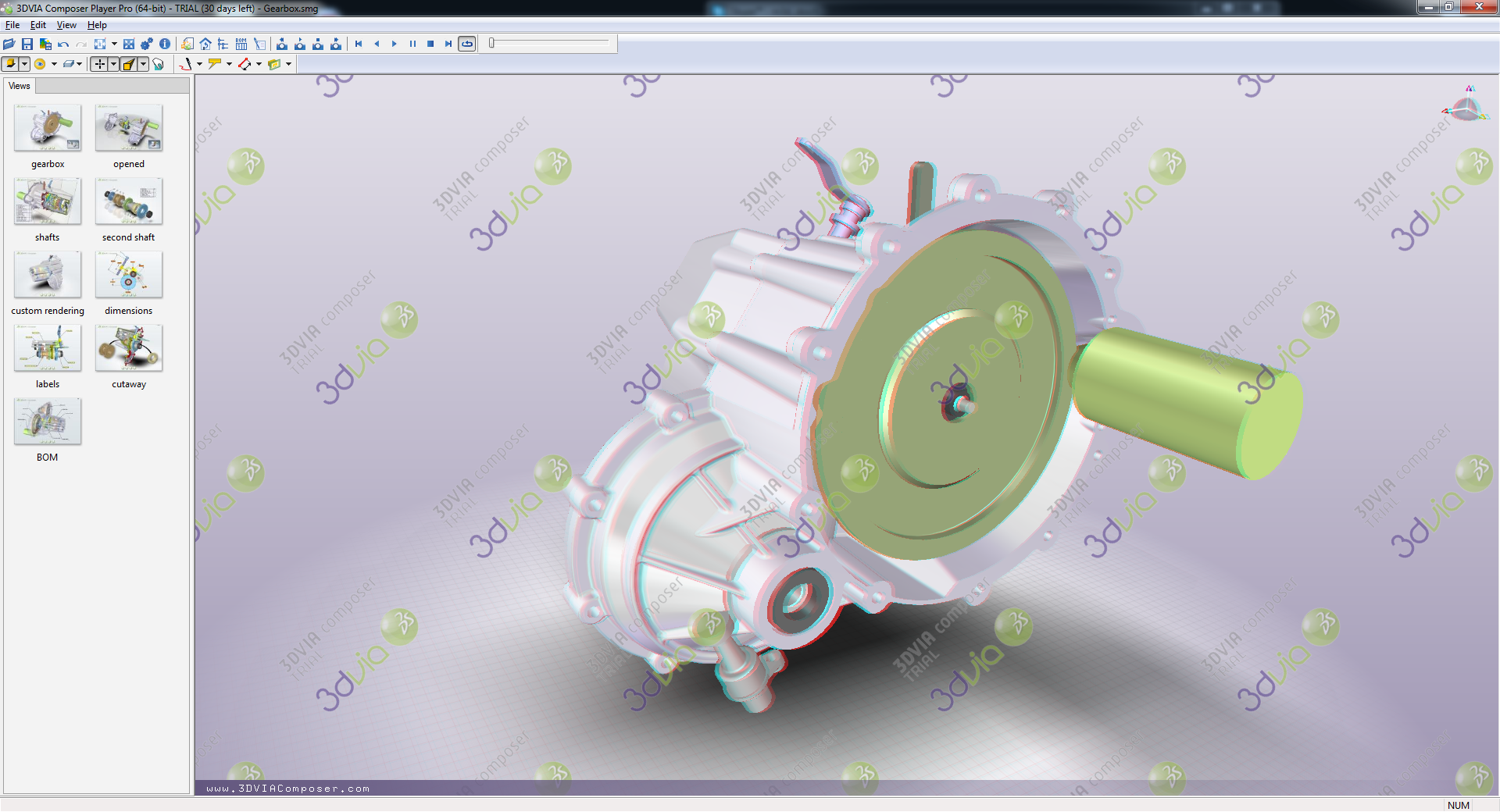Toggle the yellow block render mode button
This screenshot has width=1500, height=812.
pyautogui.click(x=10, y=65)
